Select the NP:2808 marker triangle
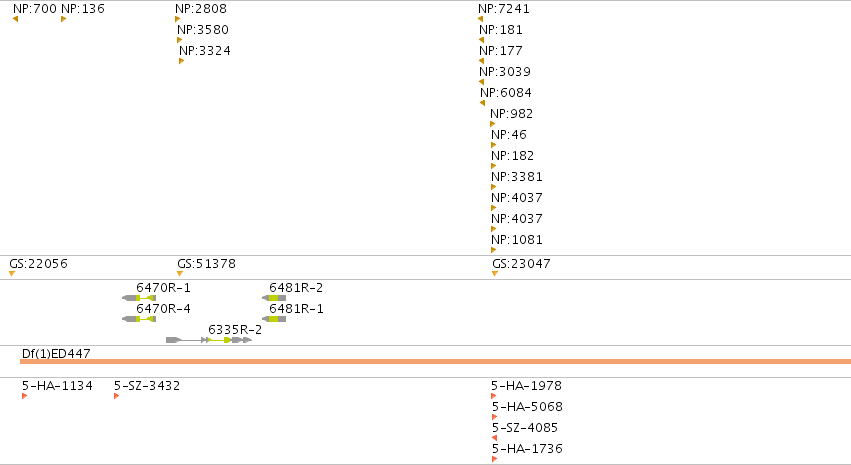This screenshot has width=851, height=465. (177, 19)
